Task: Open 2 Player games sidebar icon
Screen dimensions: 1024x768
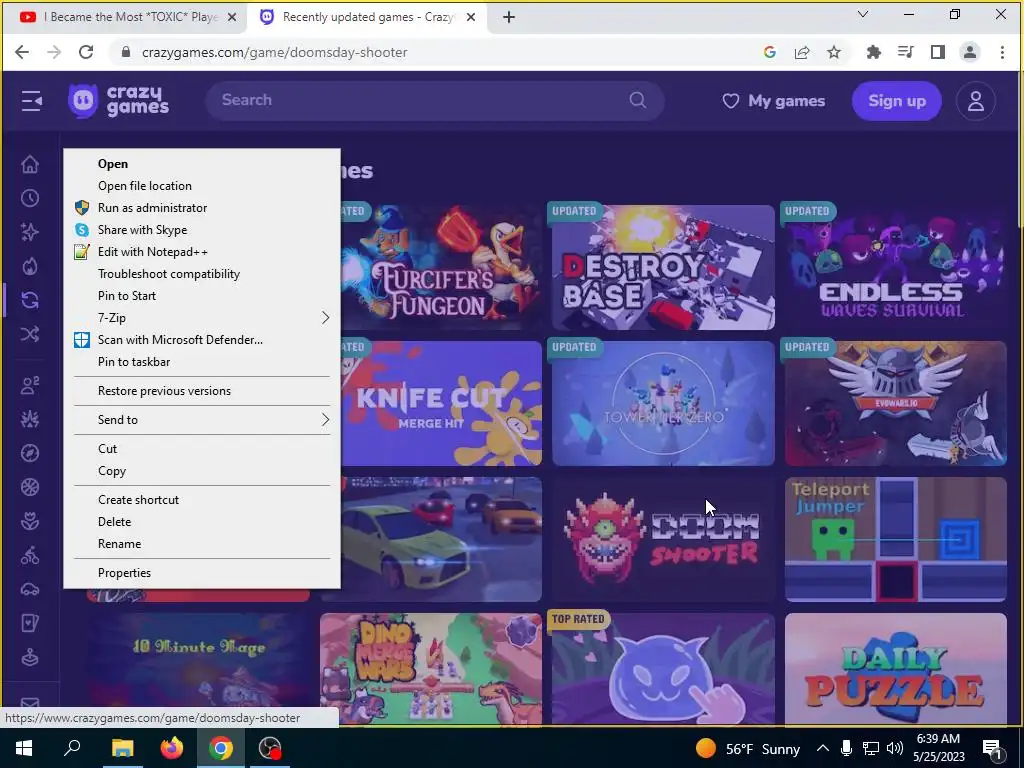Action: click(x=30, y=385)
